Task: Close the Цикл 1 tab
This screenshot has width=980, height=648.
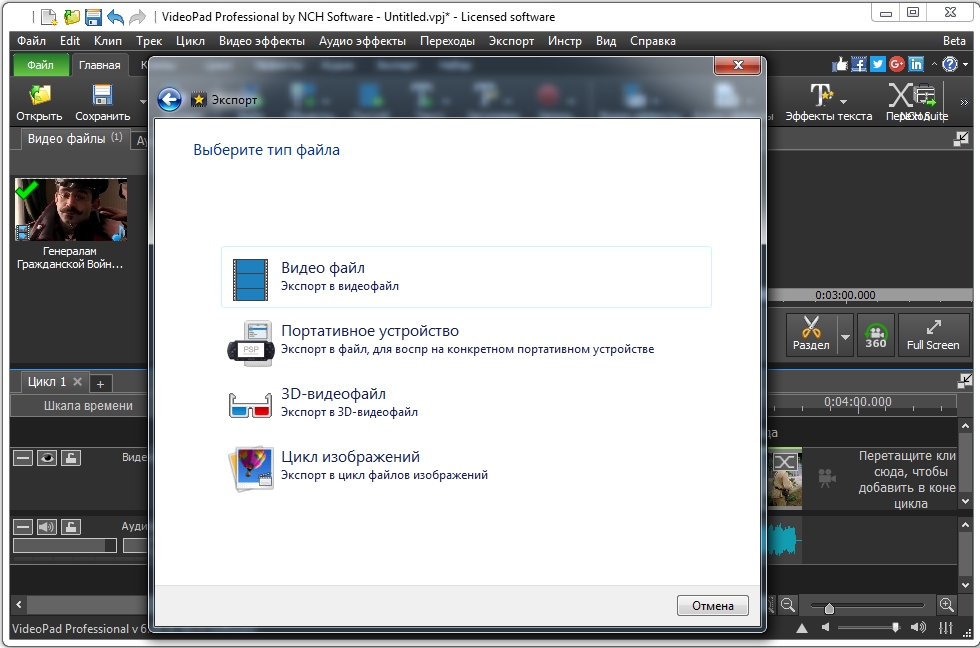Action: (78, 381)
